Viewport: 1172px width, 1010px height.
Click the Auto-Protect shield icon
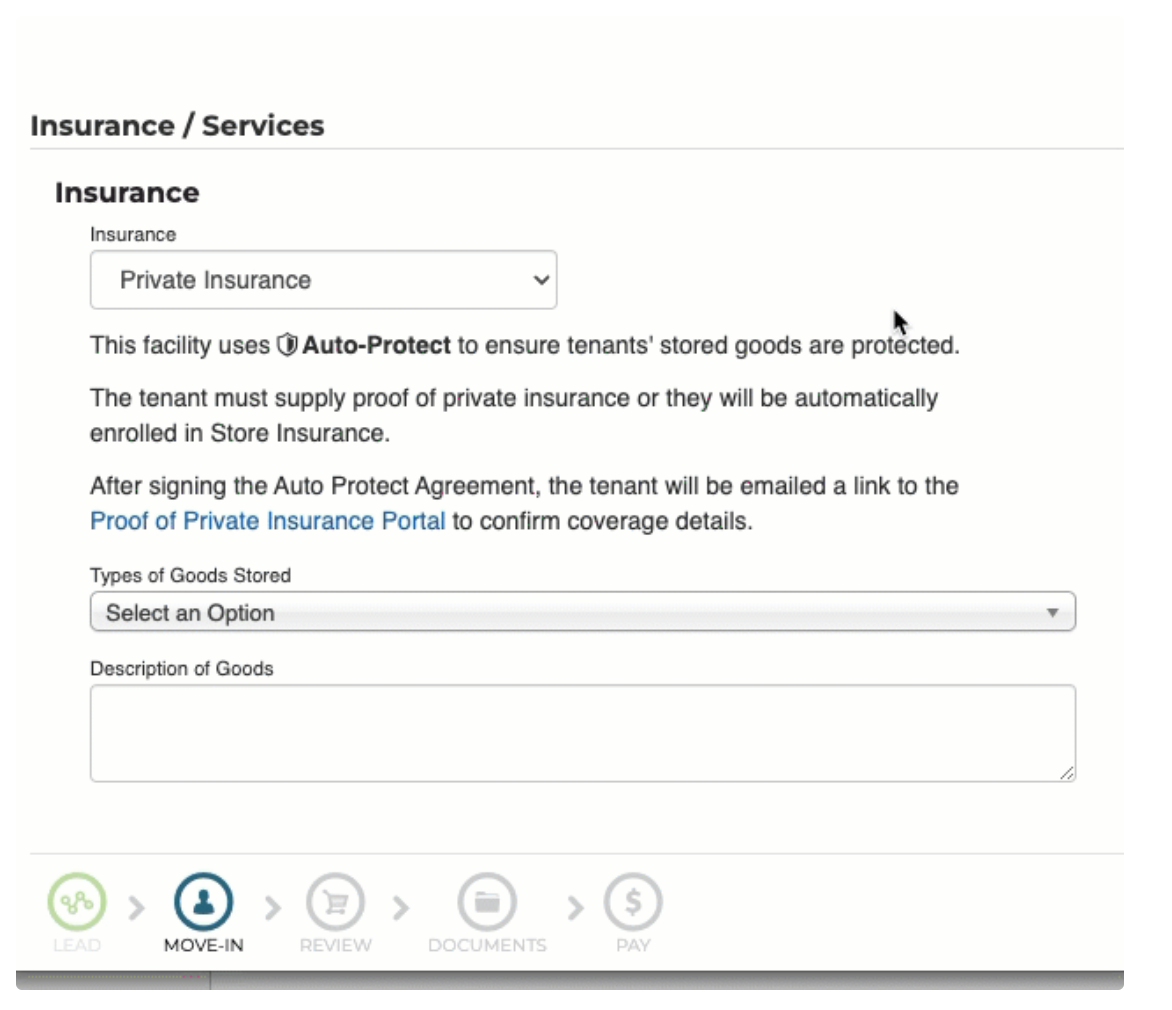tap(288, 346)
